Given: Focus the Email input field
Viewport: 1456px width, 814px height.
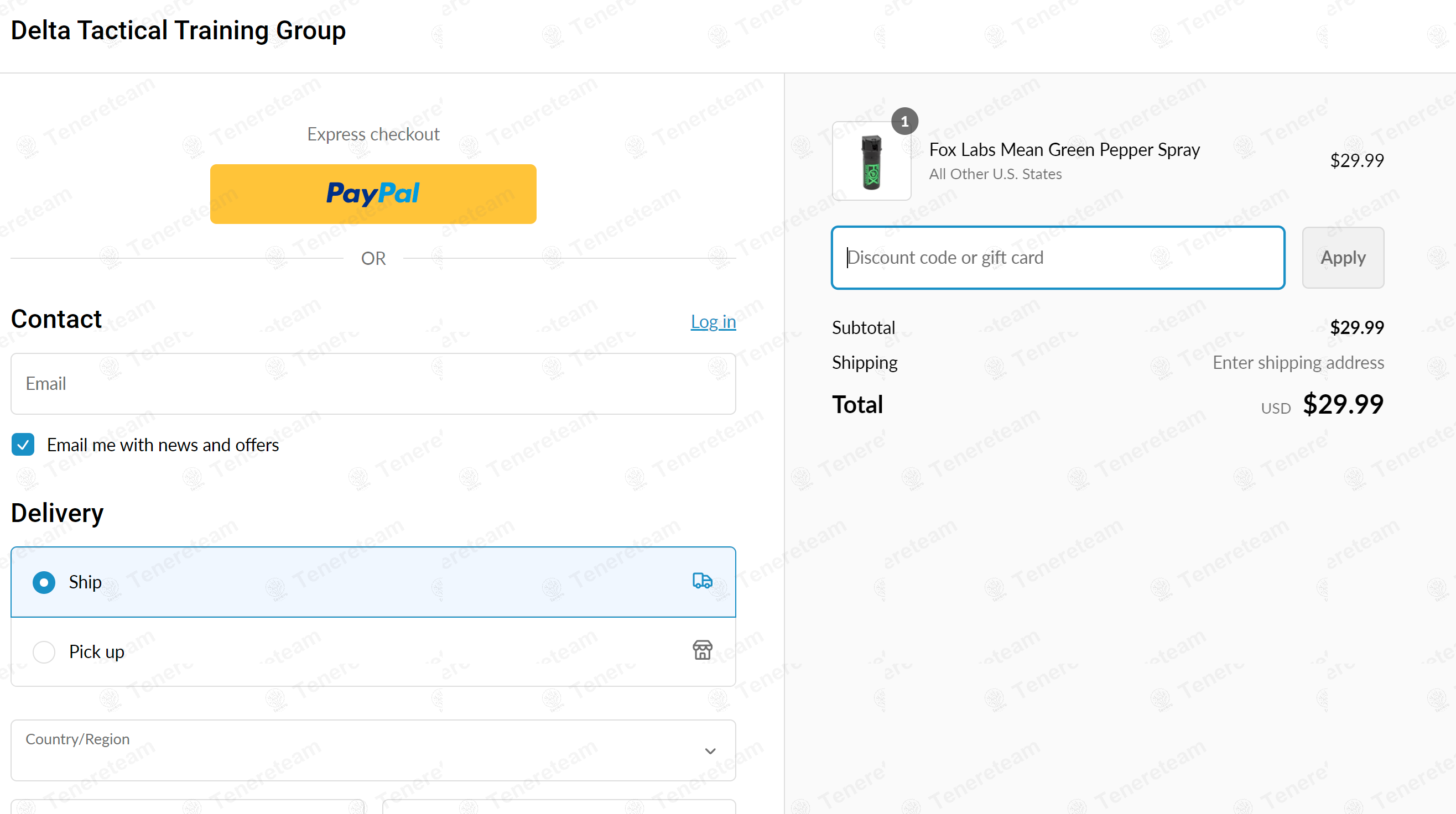Looking at the screenshot, I should pos(373,384).
